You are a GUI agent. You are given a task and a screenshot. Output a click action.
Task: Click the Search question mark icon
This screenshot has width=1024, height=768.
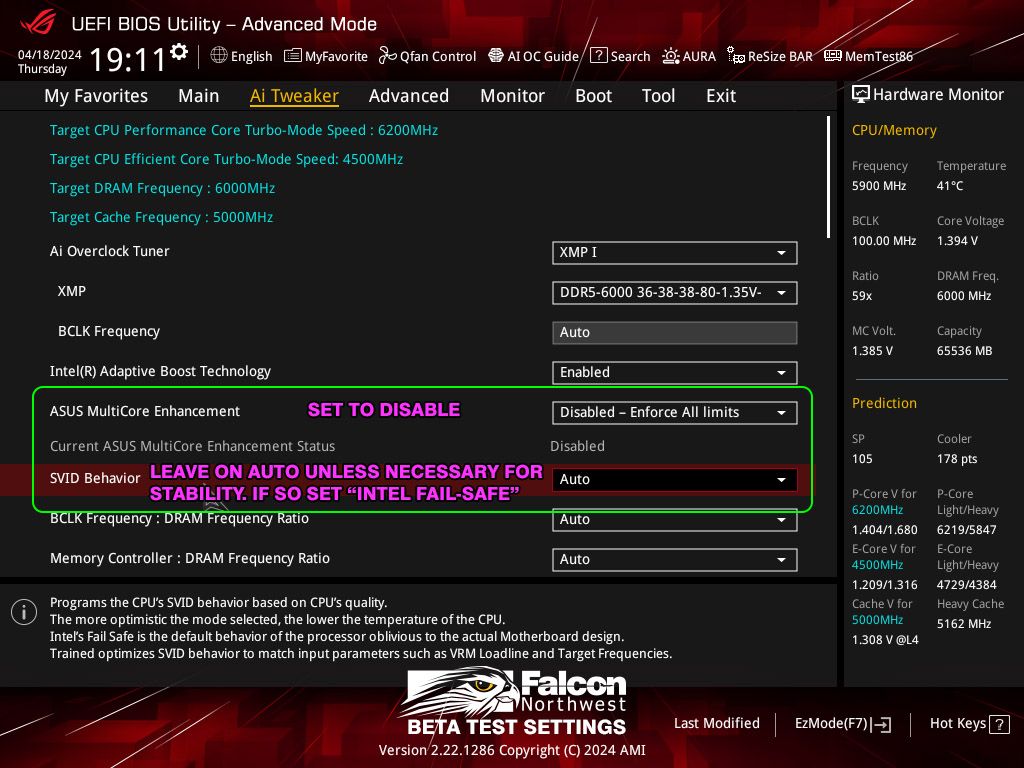(598, 56)
